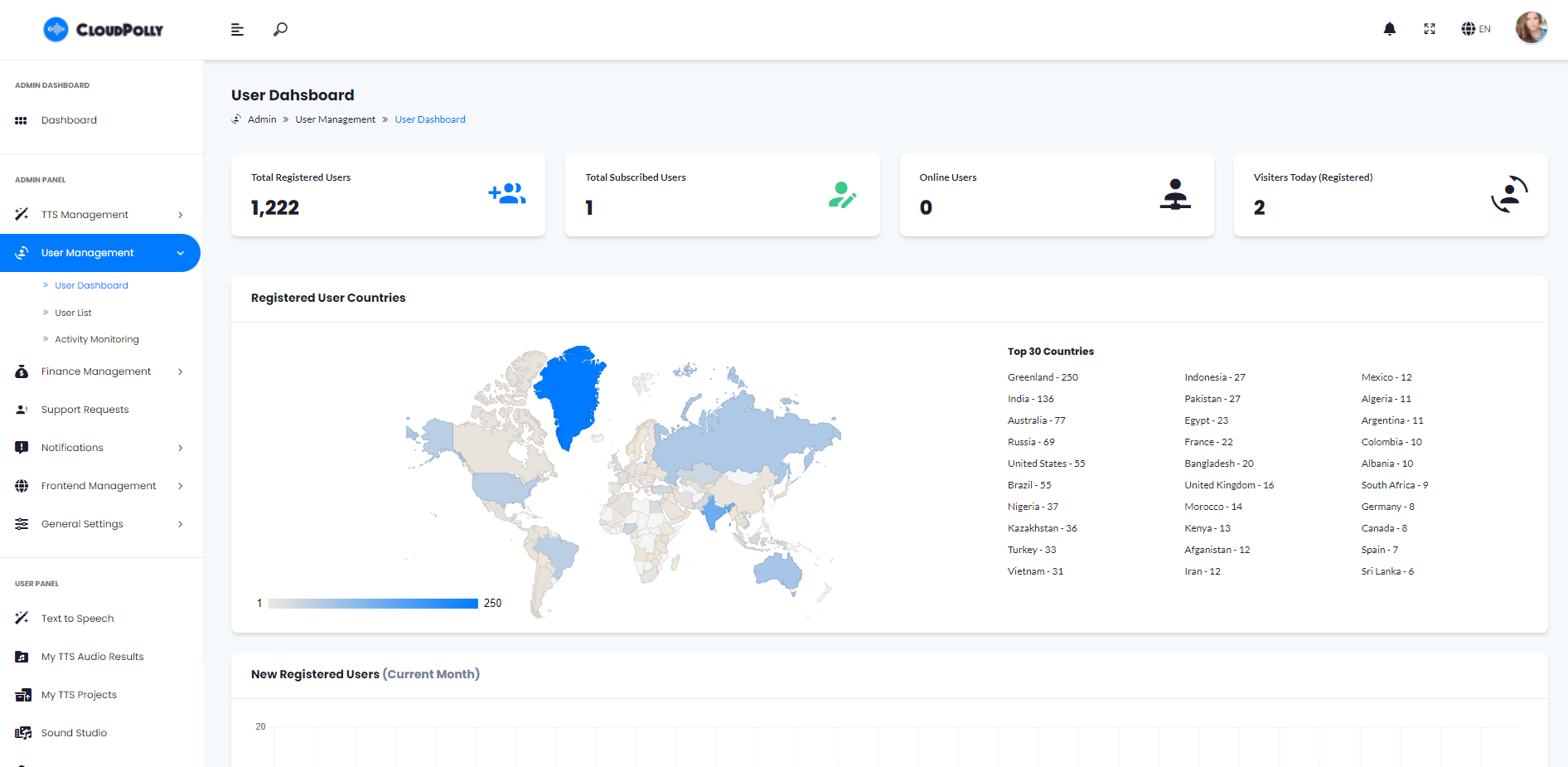Click the Total Registered Users add-user icon

tap(507, 194)
